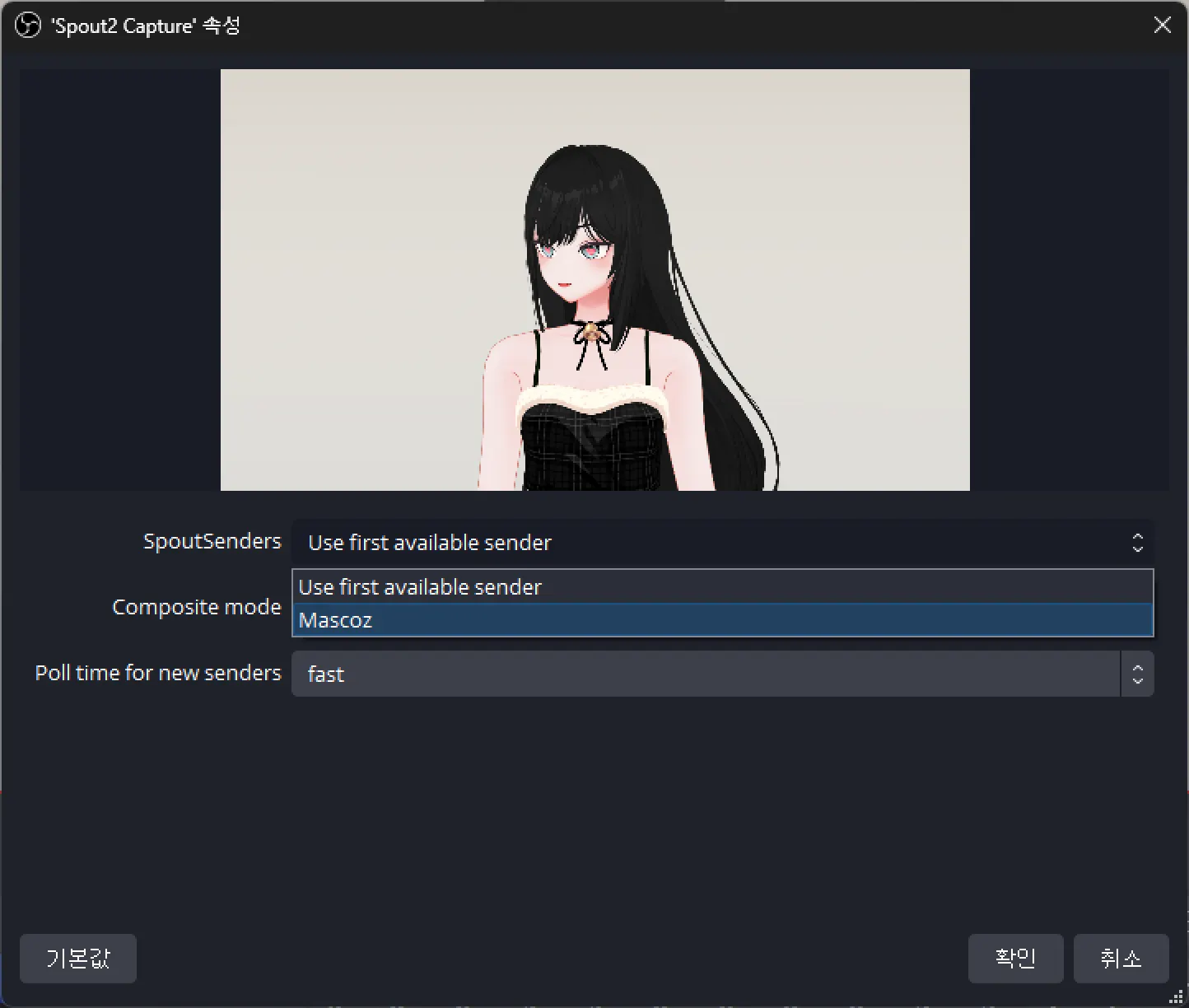The width and height of the screenshot is (1189, 1008).
Task: Click the avatar preview image
Action: point(594,280)
